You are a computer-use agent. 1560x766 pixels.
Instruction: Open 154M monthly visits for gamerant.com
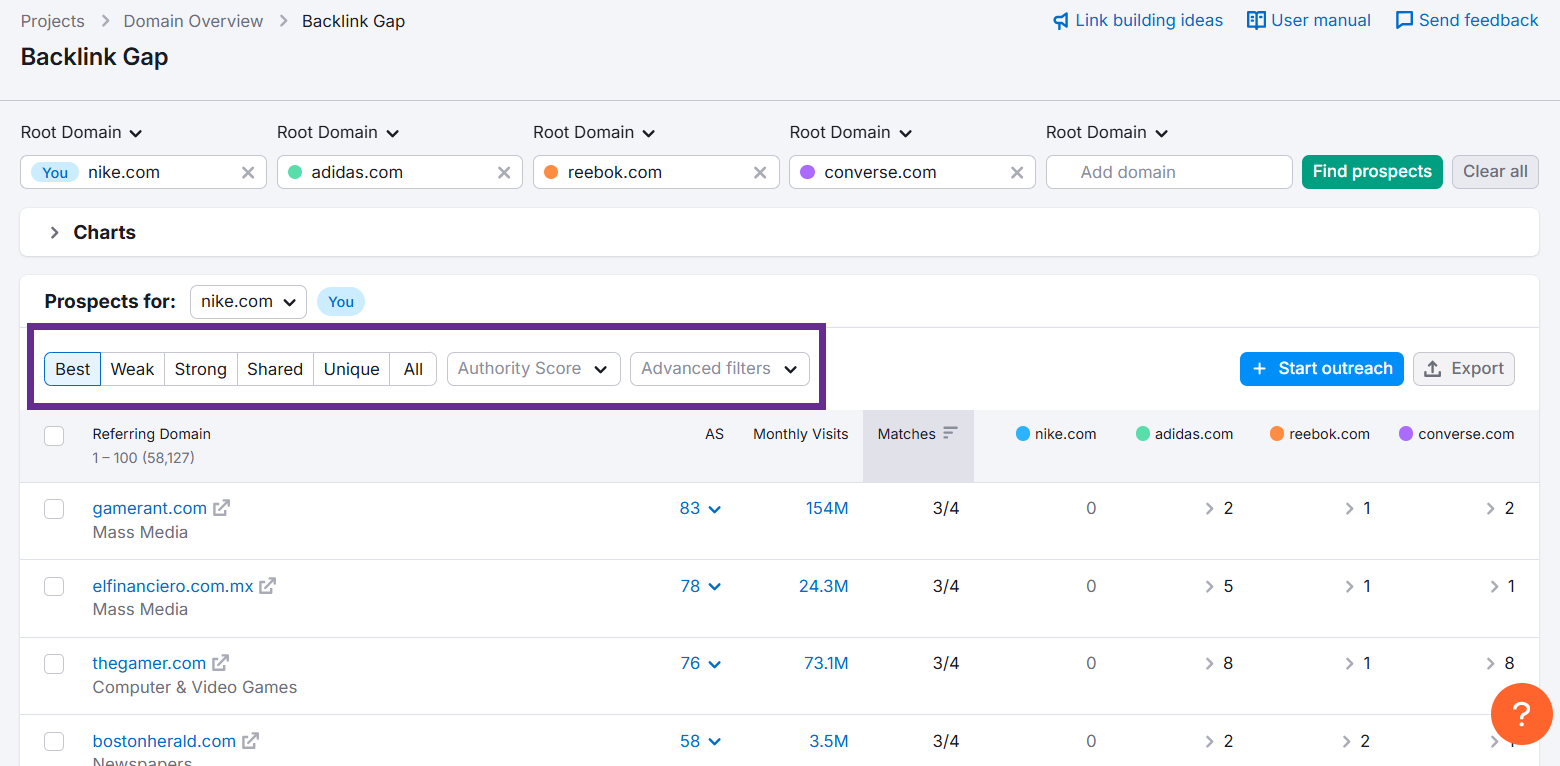[x=827, y=508]
